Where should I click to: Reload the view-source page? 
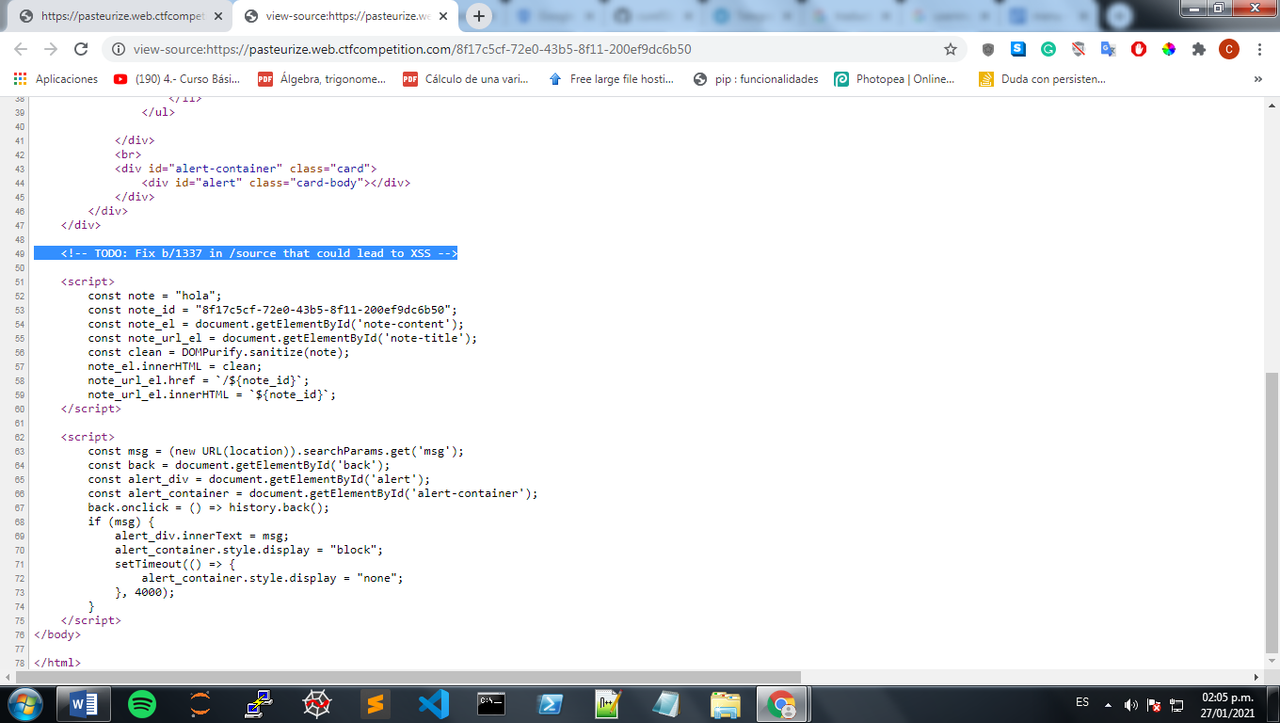(x=81, y=49)
